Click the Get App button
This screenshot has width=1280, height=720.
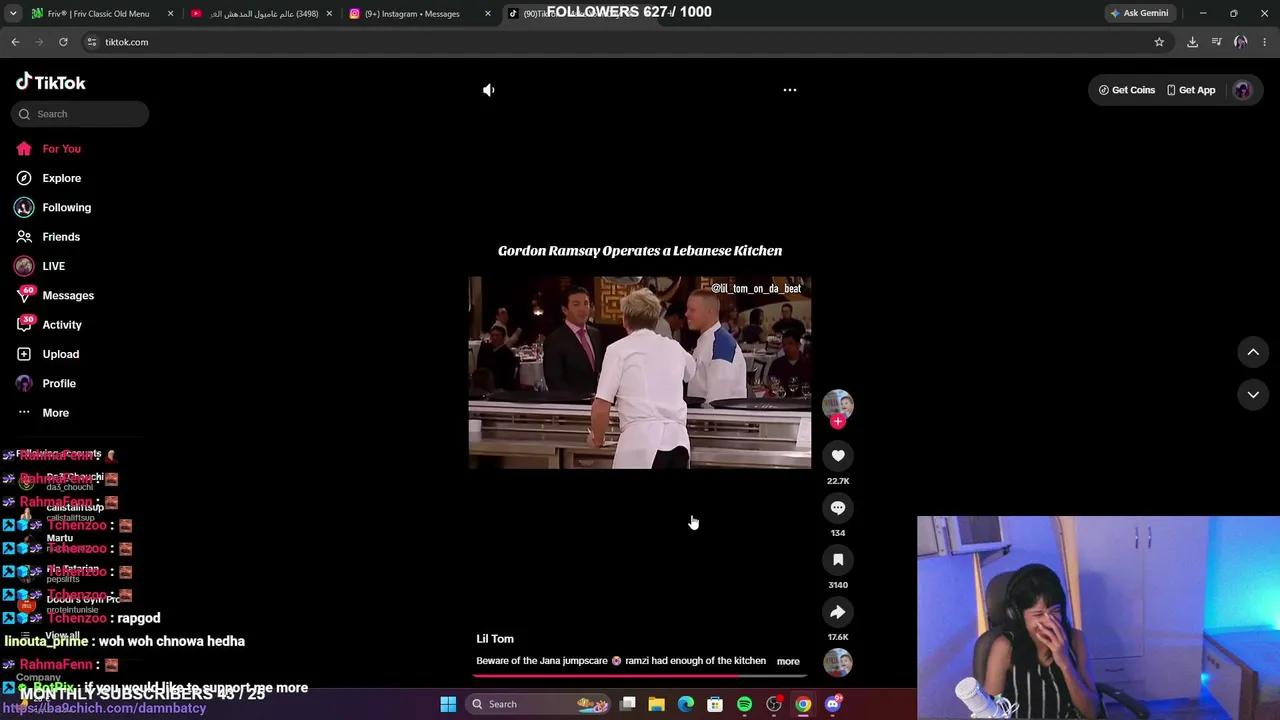tap(1191, 90)
